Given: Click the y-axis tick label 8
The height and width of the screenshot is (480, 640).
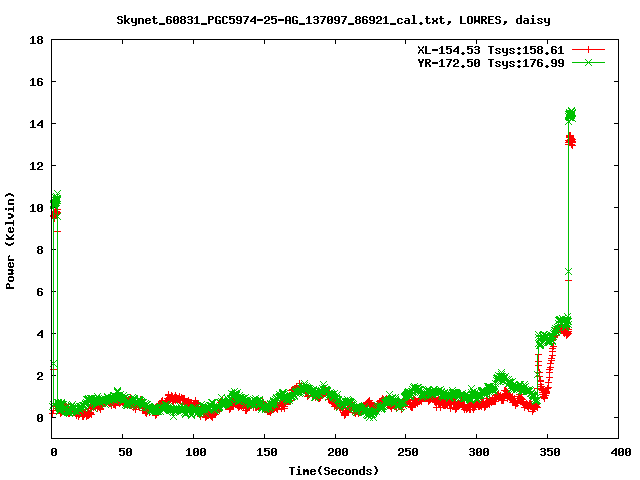Looking at the screenshot, I should [40, 250].
